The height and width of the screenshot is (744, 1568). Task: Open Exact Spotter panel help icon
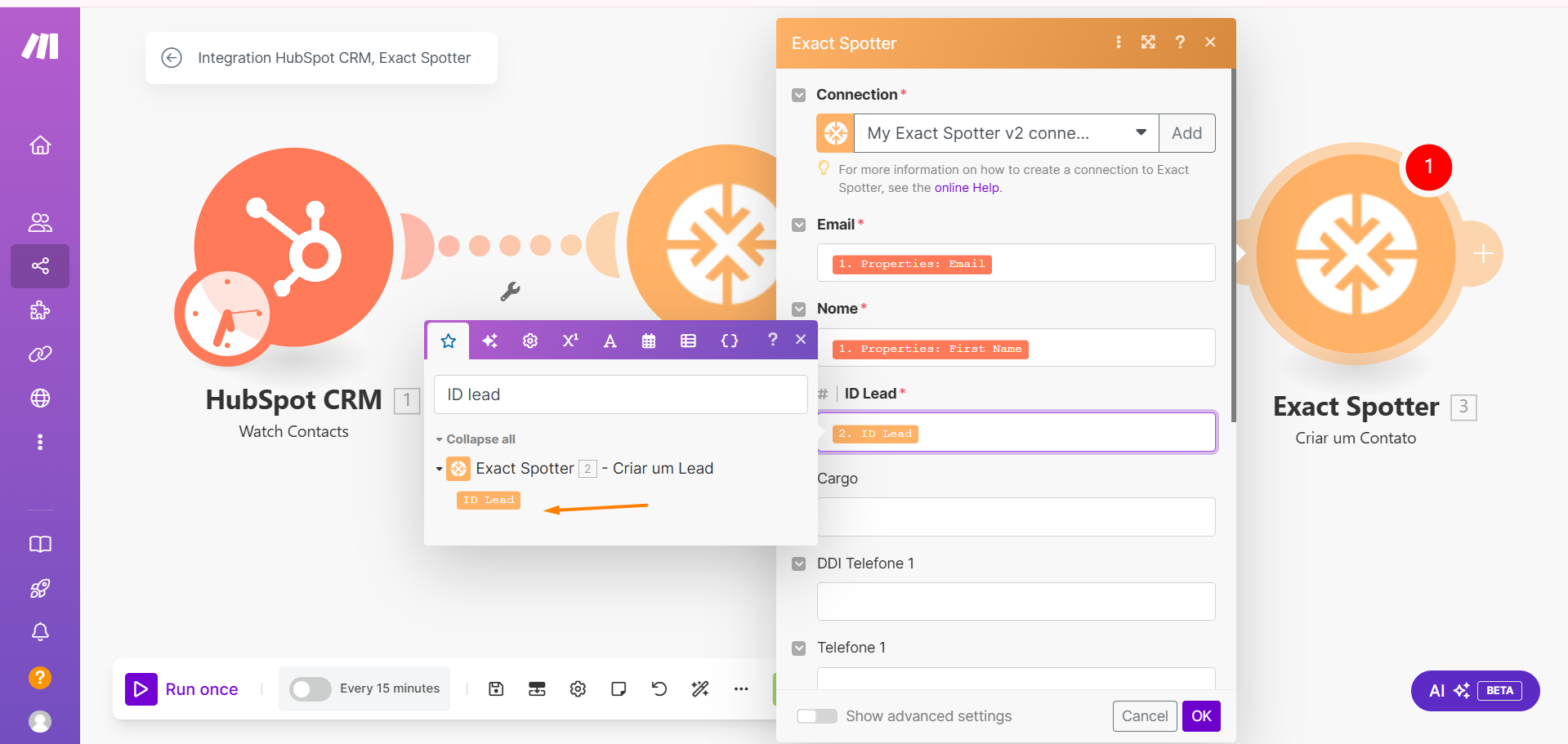coord(1180,42)
